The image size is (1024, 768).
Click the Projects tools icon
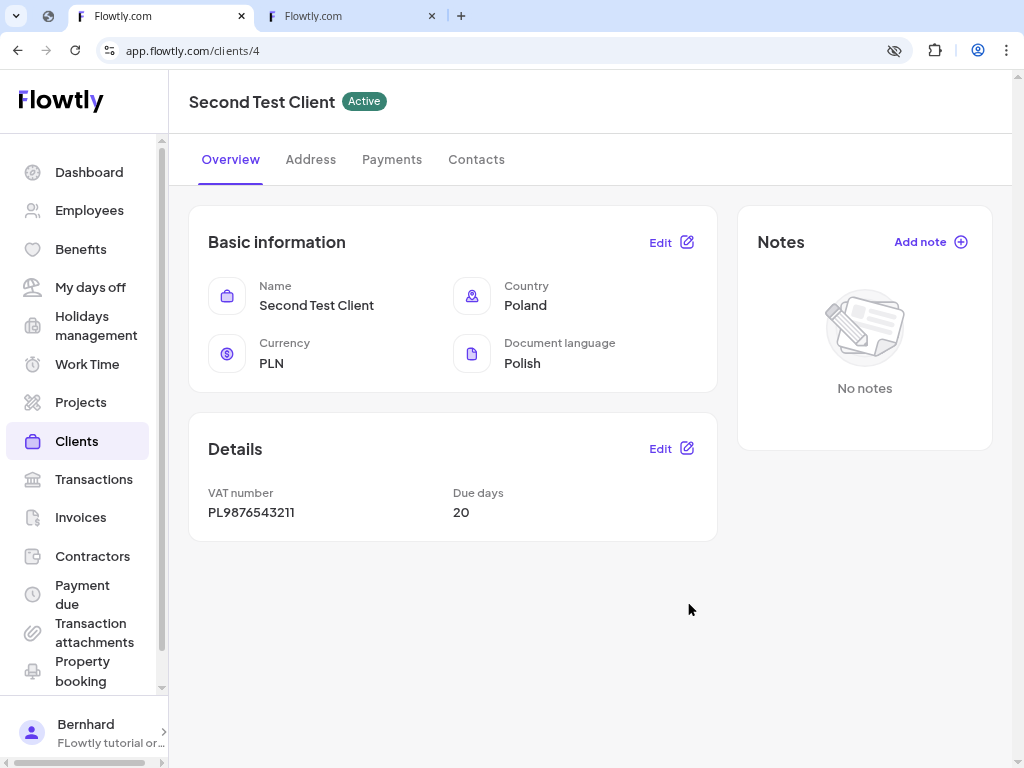tap(33, 403)
